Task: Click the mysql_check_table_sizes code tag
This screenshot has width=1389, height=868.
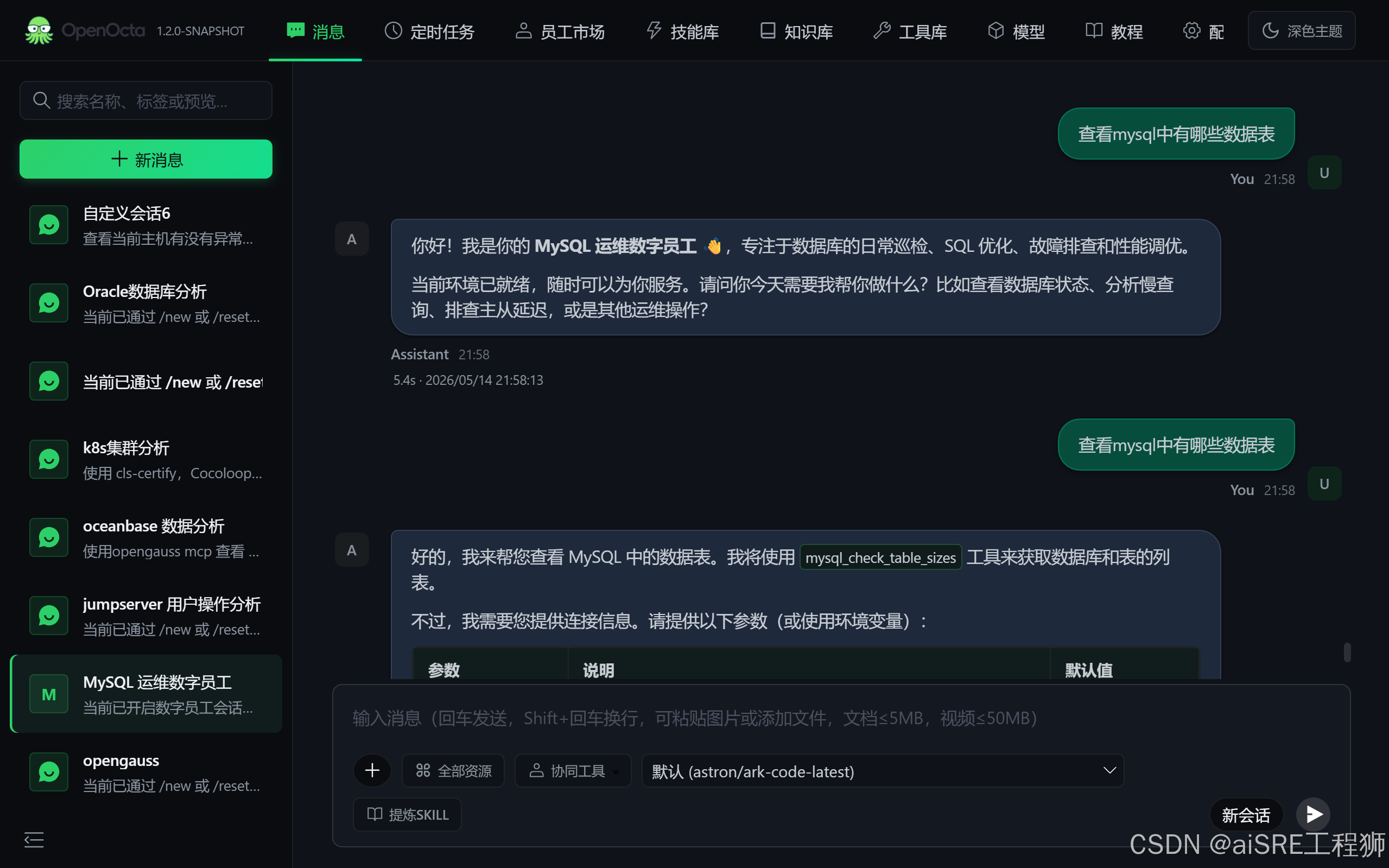Action: (880, 557)
